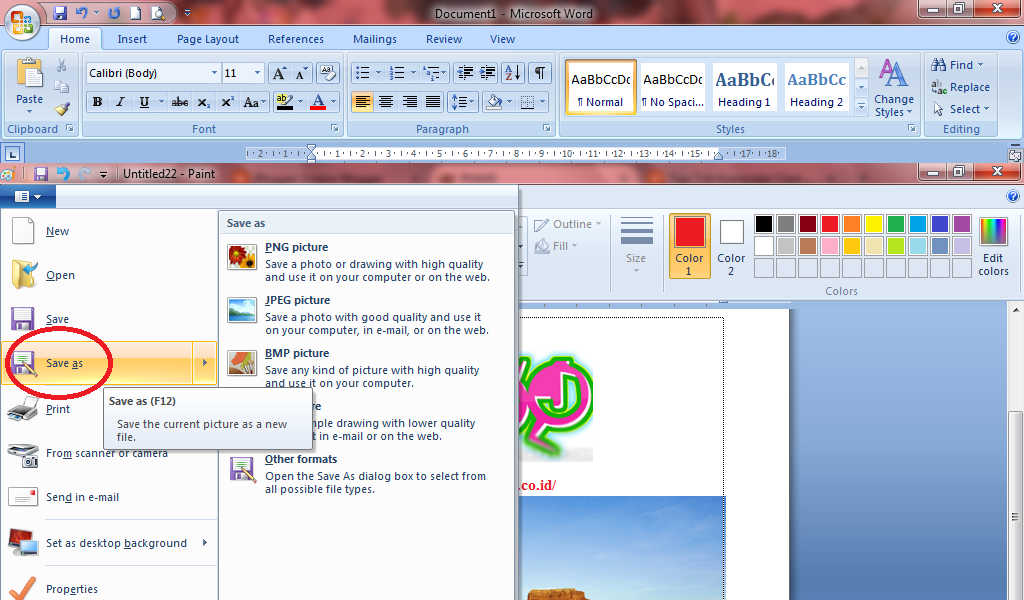
Task: Open the Paint application menu button
Action: tap(28, 197)
